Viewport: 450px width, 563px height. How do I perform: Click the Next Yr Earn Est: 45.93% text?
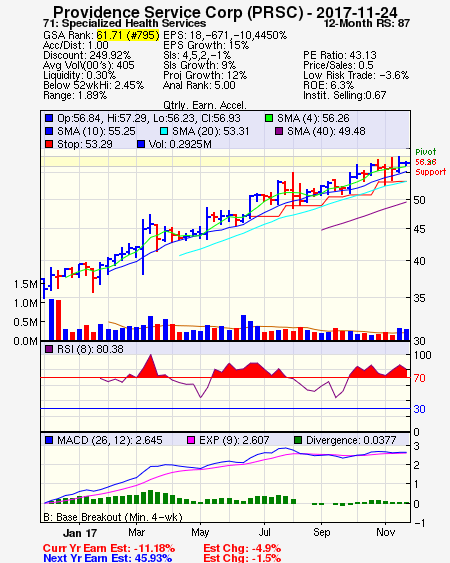coord(107,558)
